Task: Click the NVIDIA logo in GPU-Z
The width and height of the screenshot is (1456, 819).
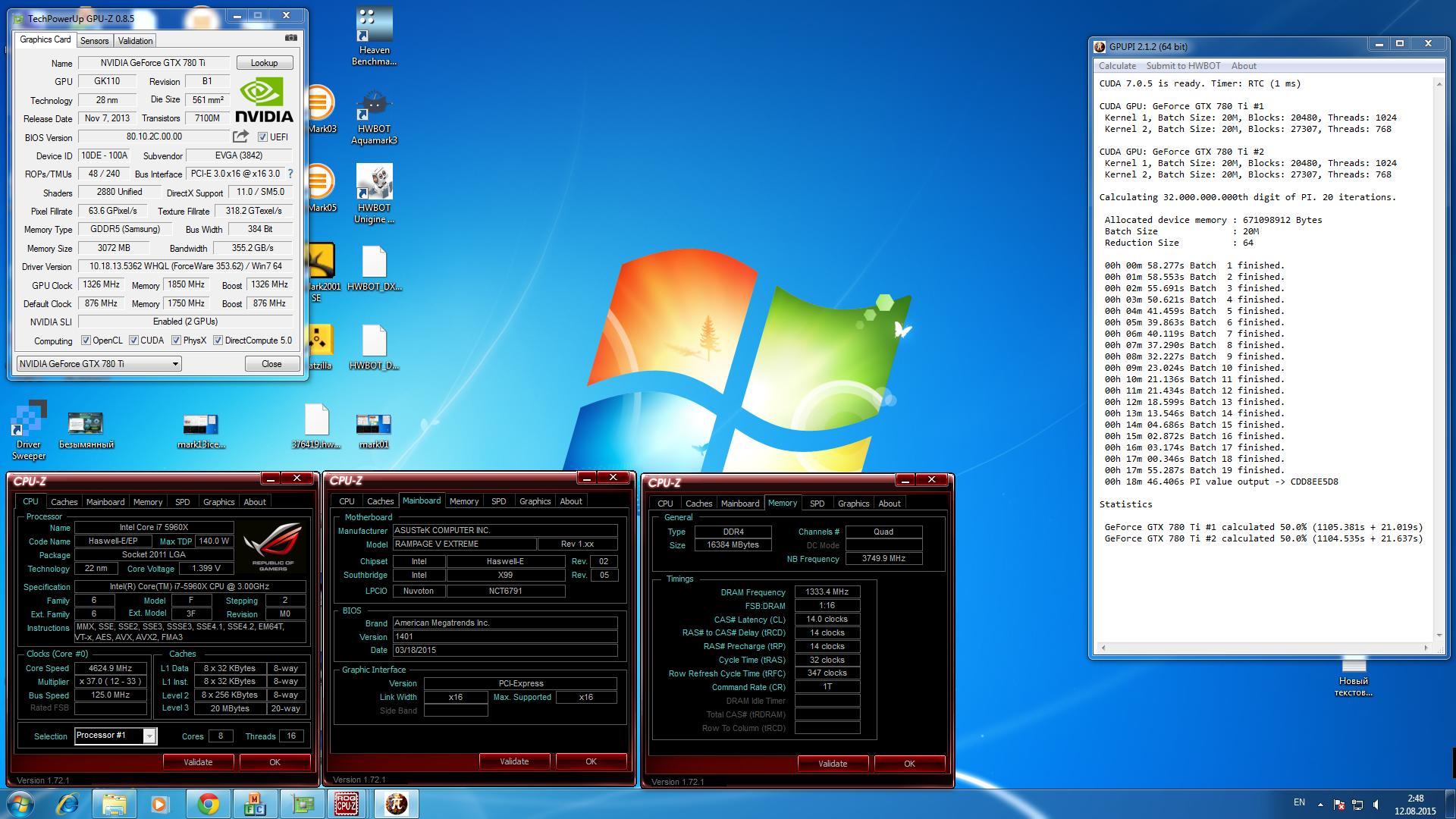Action: [264, 100]
